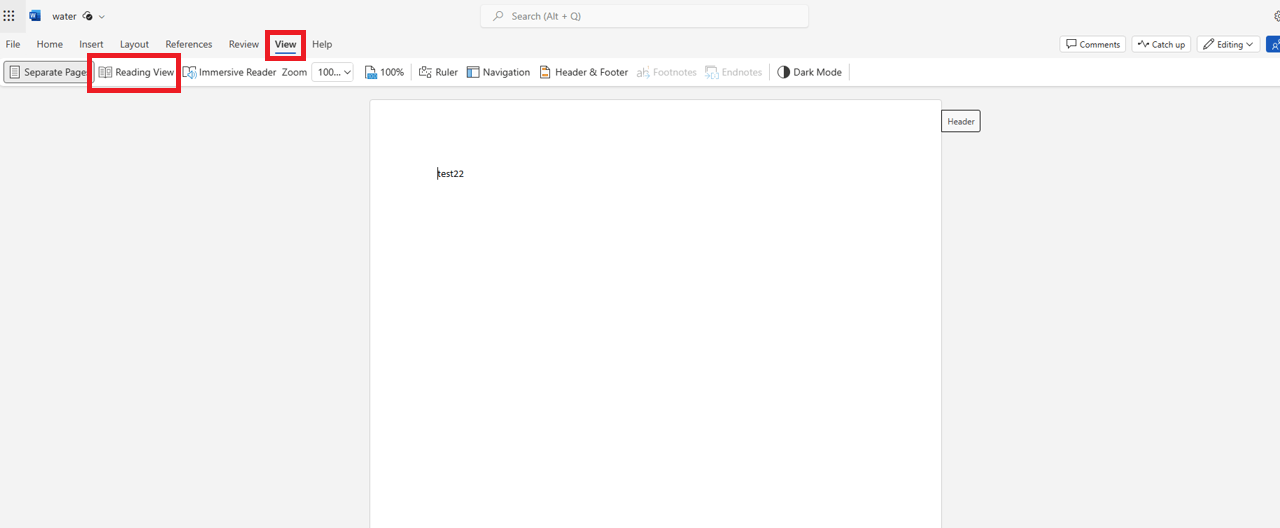Image resolution: width=1280 pixels, height=528 pixels.
Task: Click the Catch up button
Action: tap(1161, 44)
